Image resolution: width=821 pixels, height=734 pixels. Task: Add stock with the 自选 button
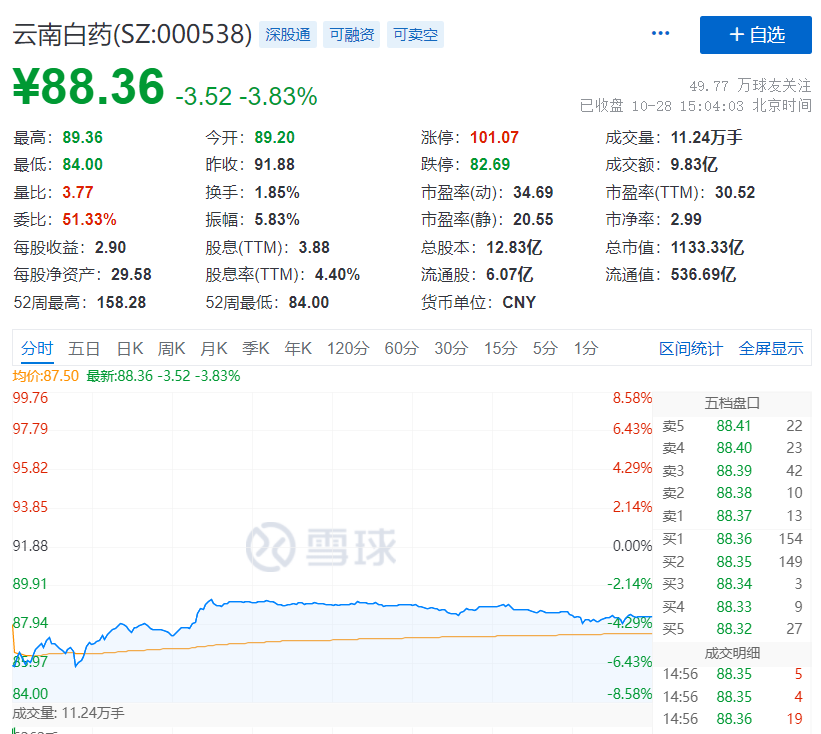[755, 35]
